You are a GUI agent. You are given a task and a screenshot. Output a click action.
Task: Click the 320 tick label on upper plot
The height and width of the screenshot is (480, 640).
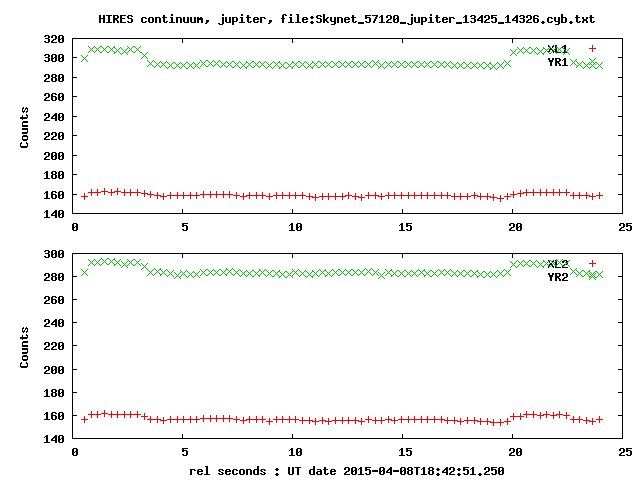point(54,39)
